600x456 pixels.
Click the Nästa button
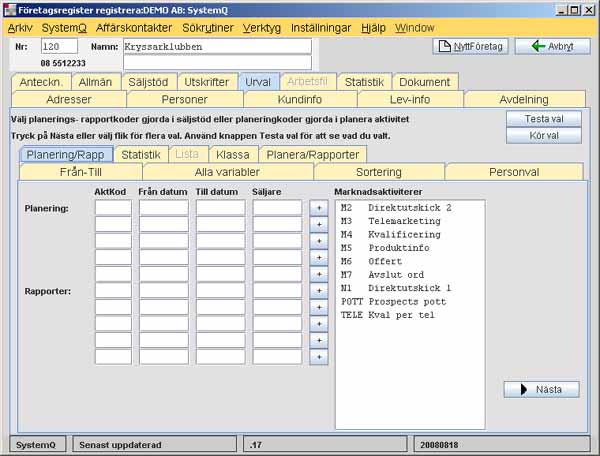coord(541,389)
